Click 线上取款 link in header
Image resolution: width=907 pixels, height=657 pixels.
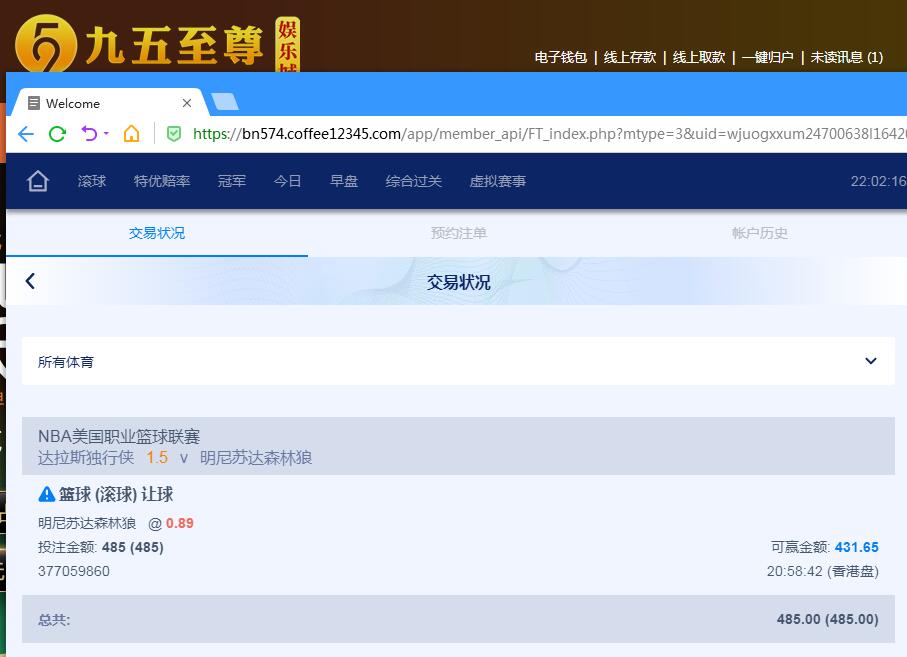click(698, 57)
